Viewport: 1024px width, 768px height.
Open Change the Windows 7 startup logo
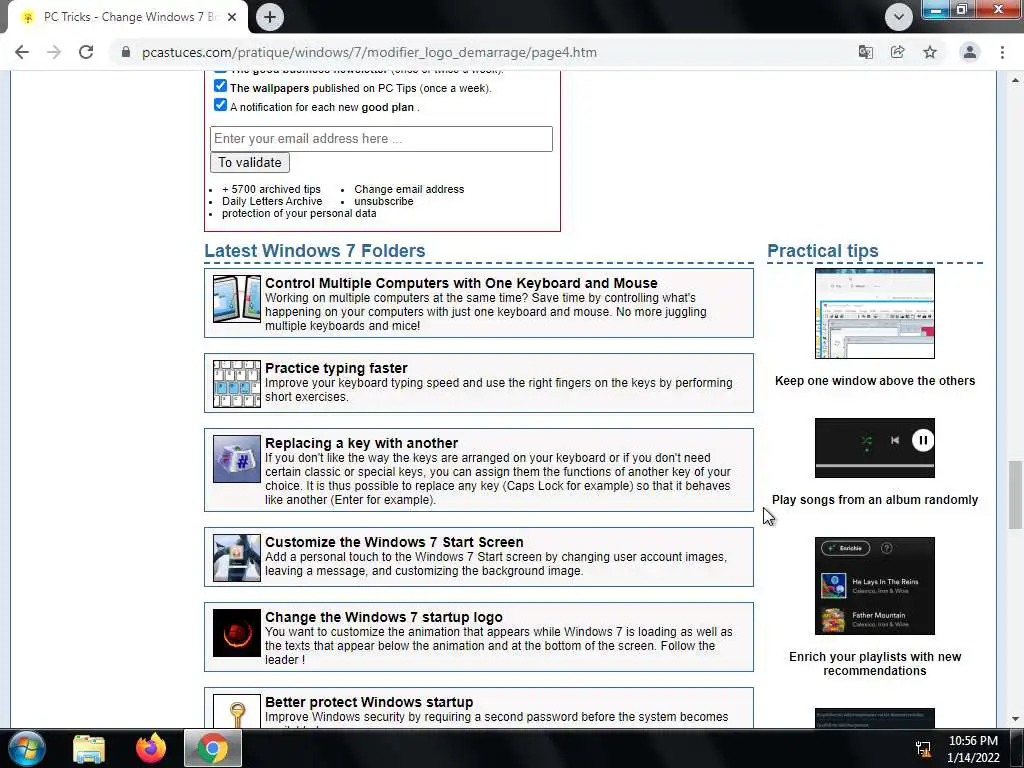(x=383, y=617)
